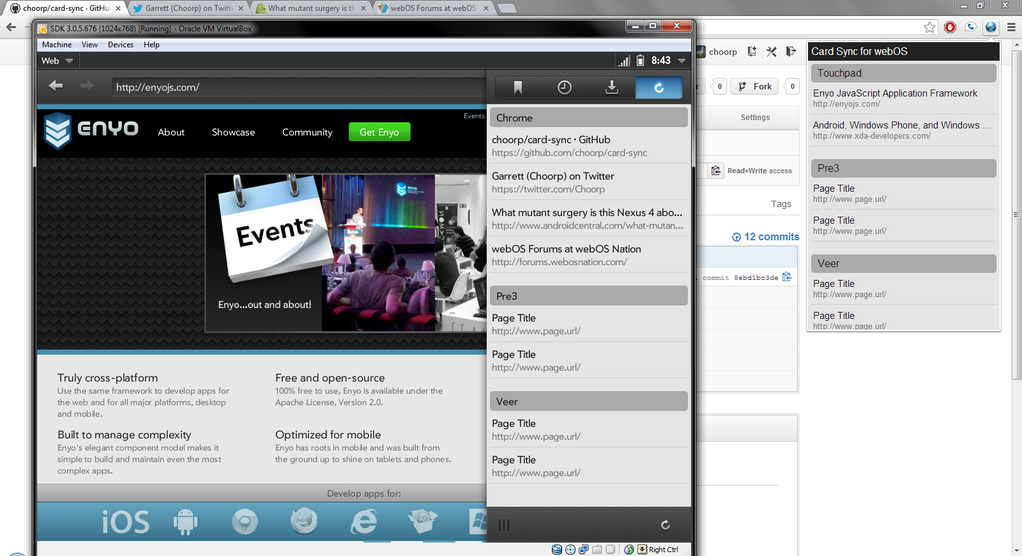The height and width of the screenshot is (556, 1022).
Task: Open the Machine menu in VirtualBox
Action: pos(56,45)
